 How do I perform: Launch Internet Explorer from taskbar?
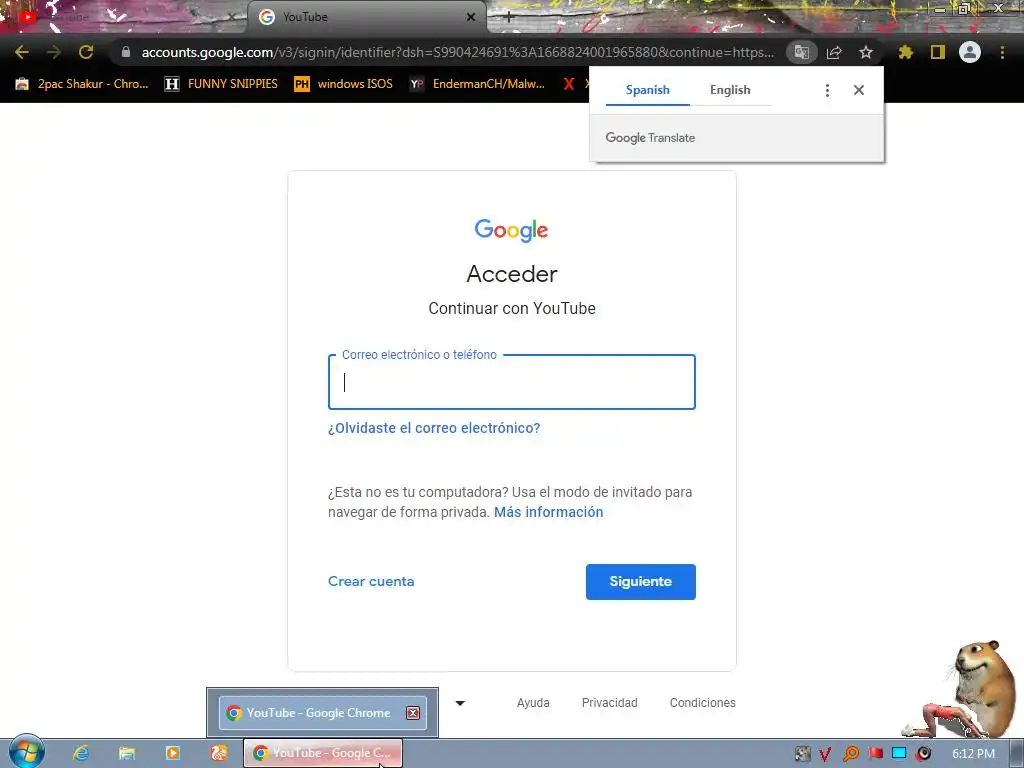click(x=81, y=753)
